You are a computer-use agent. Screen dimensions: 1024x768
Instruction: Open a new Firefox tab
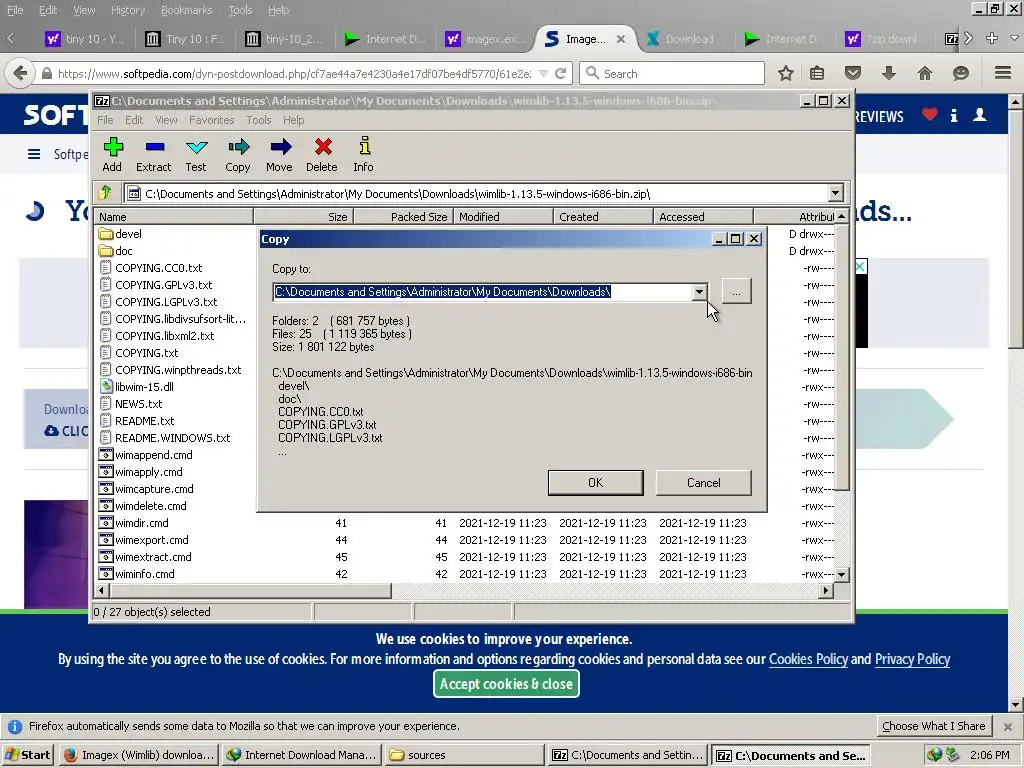click(991, 39)
